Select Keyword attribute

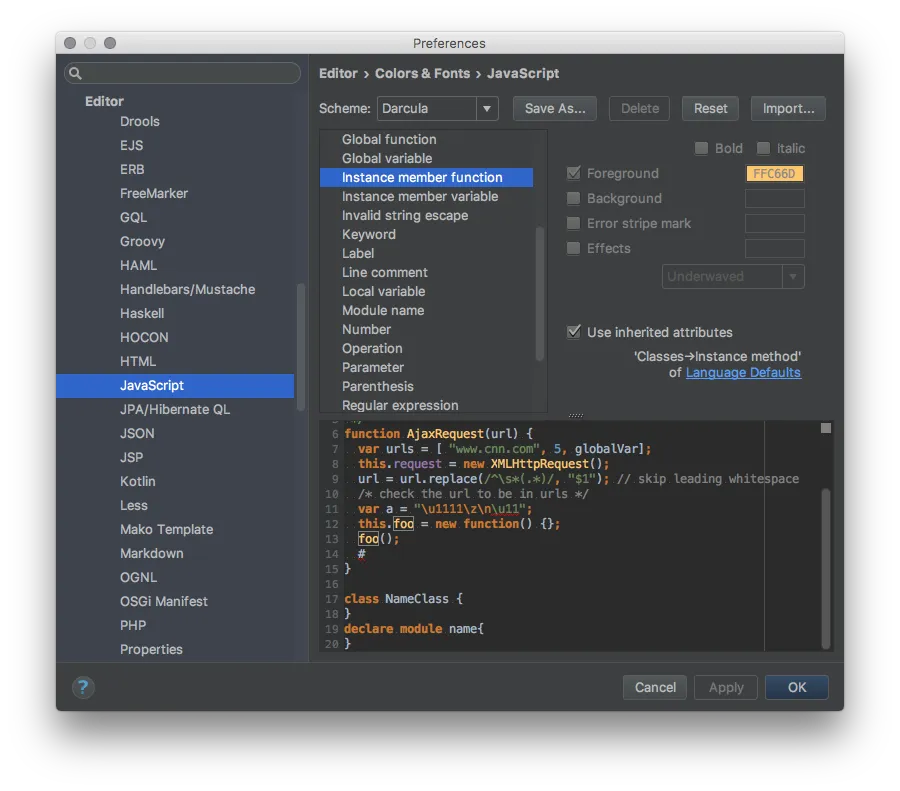(368, 234)
